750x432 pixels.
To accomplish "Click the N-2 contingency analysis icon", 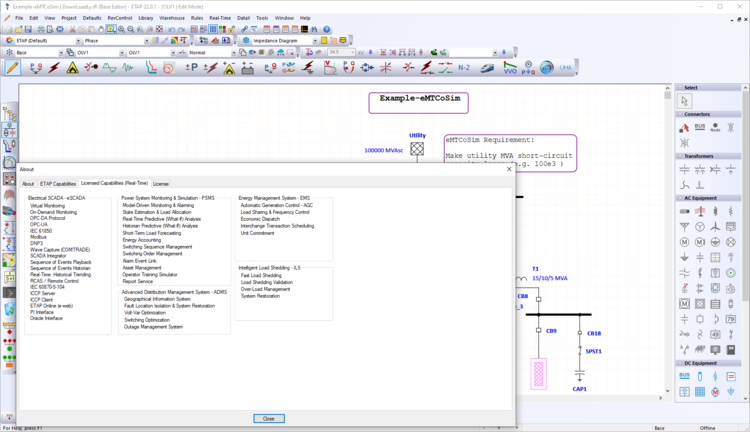I will point(464,68).
